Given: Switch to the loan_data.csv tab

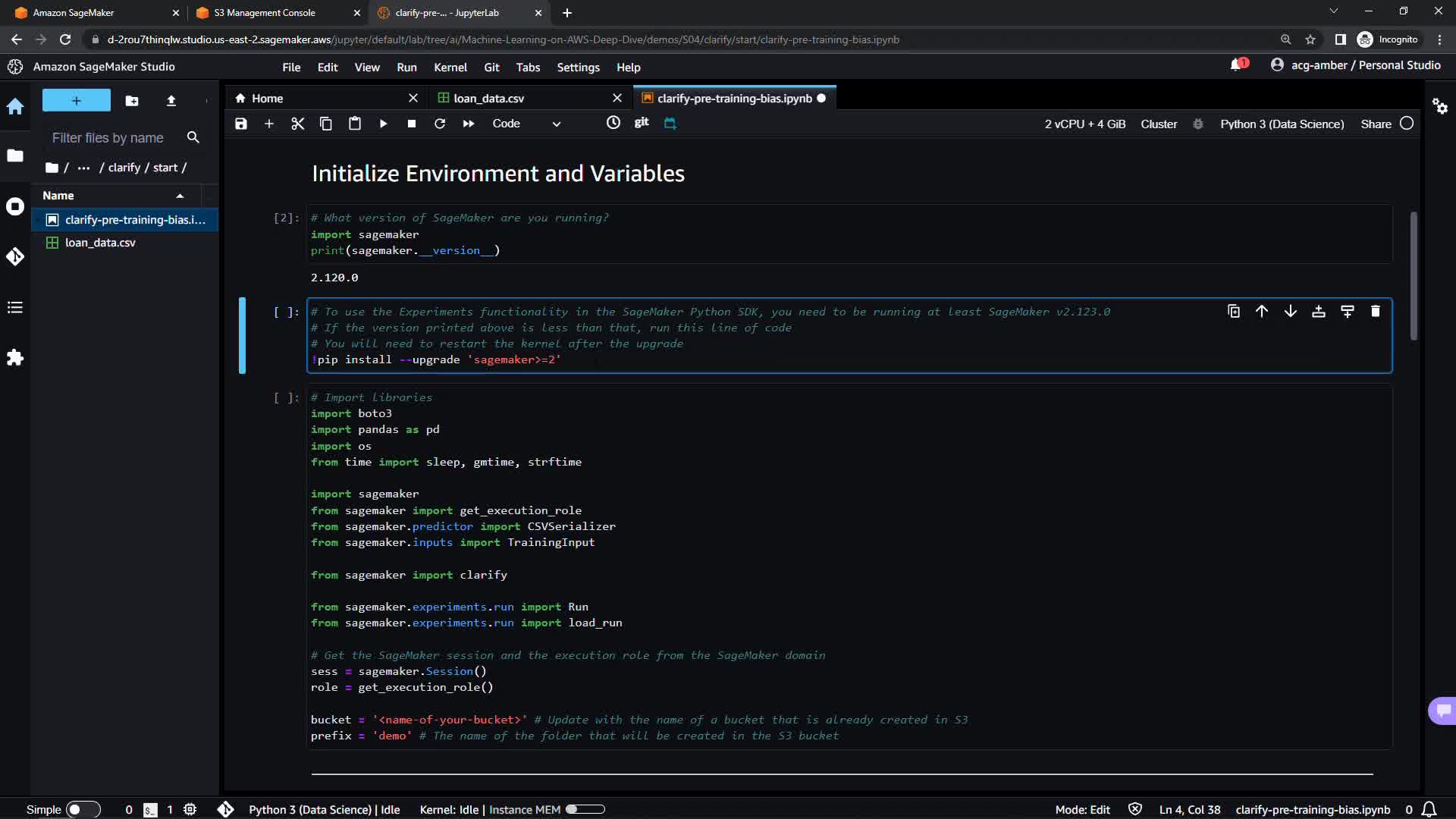Looking at the screenshot, I should (x=488, y=99).
